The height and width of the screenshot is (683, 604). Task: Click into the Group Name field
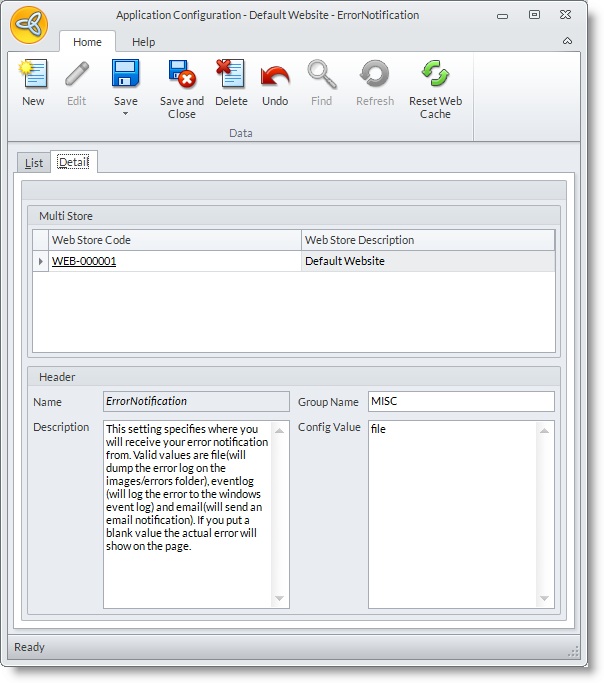coord(460,402)
